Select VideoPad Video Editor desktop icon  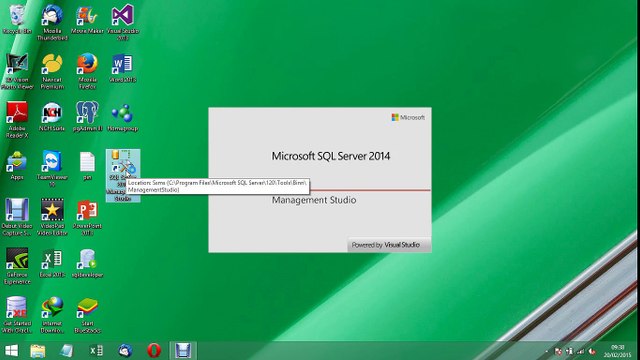pyautogui.click(x=52, y=217)
